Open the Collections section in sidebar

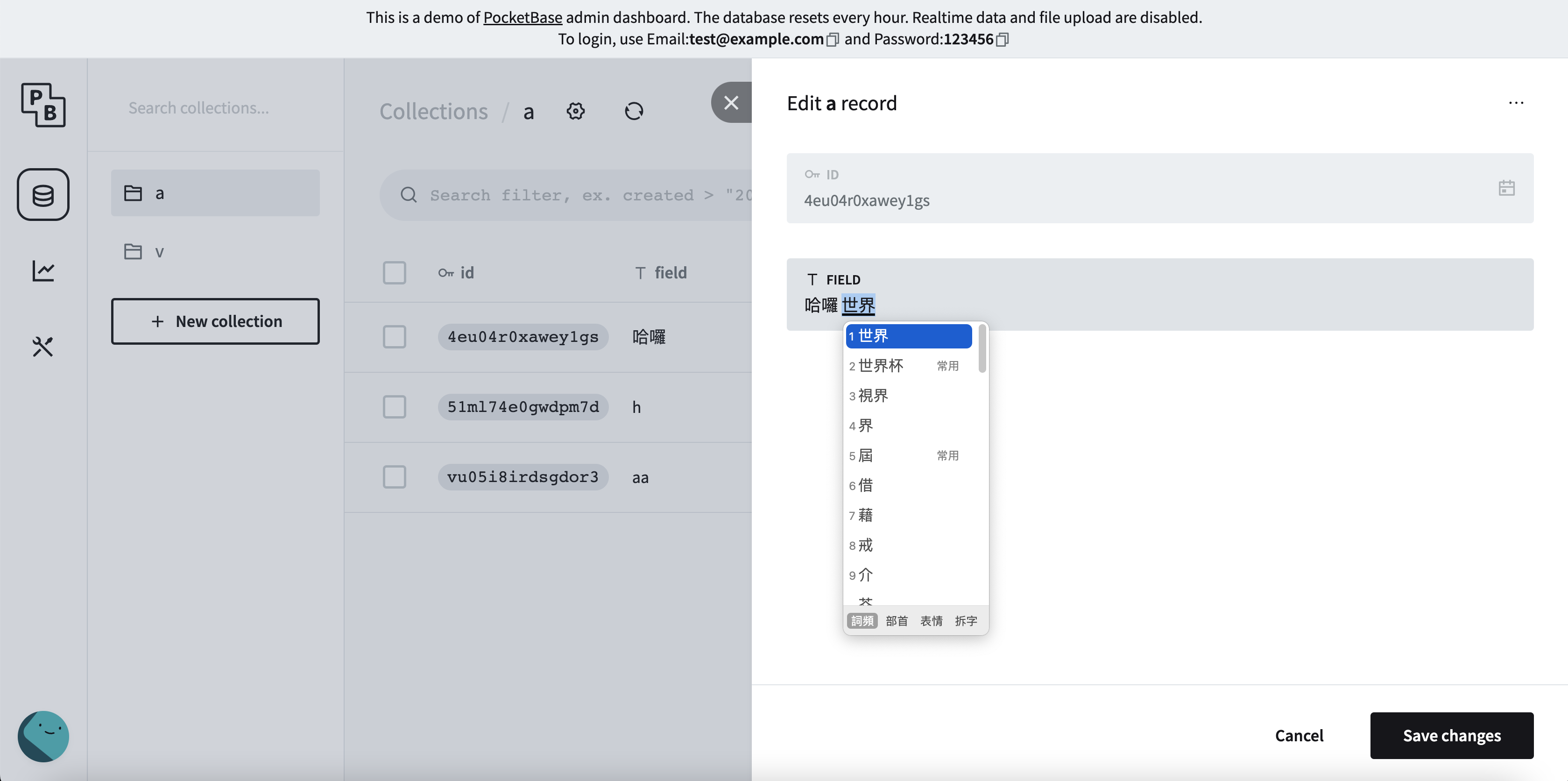click(42, 194)
